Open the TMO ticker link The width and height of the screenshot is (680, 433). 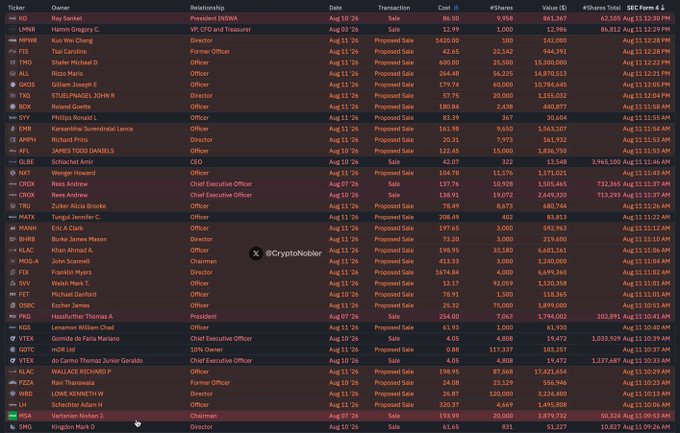25,62
